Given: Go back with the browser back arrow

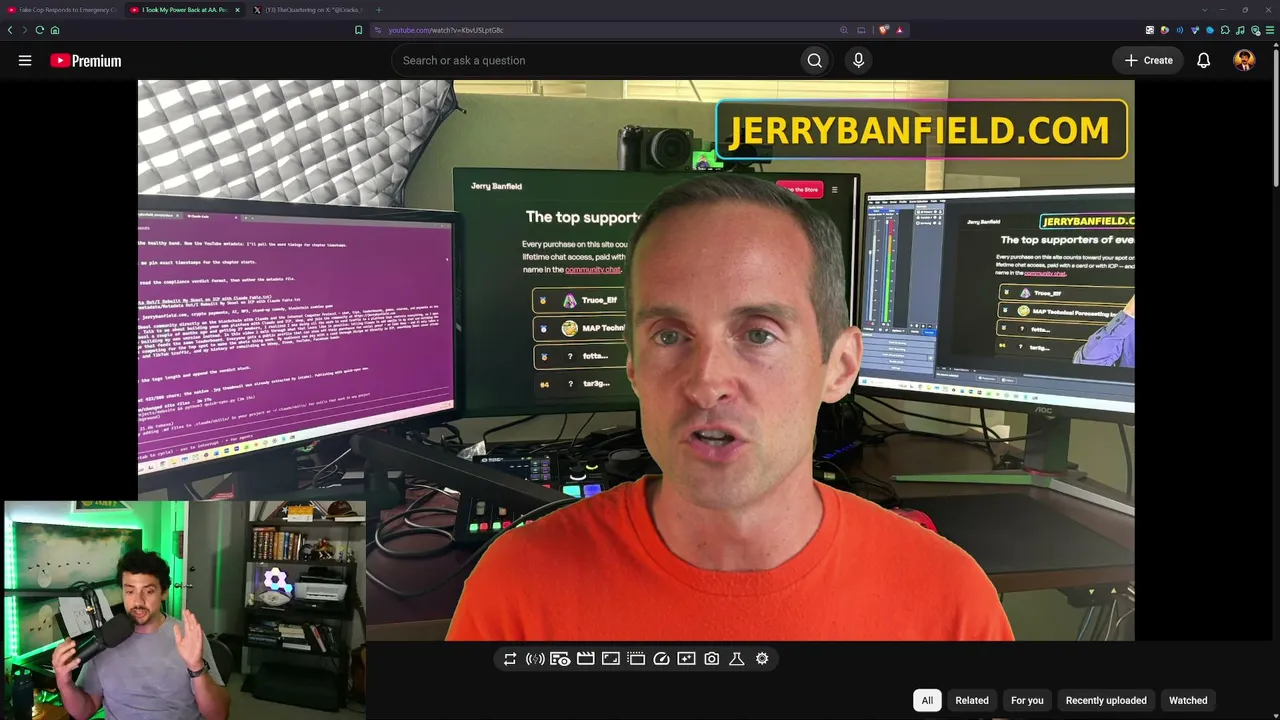Looking at the screenshot, I should pos(10,30).
